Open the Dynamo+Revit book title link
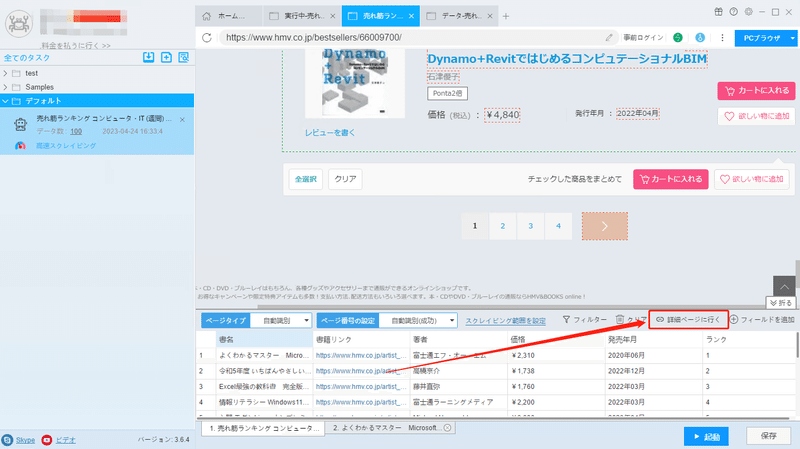This screenshot has height=449, width=800. (x=567, y=59)
